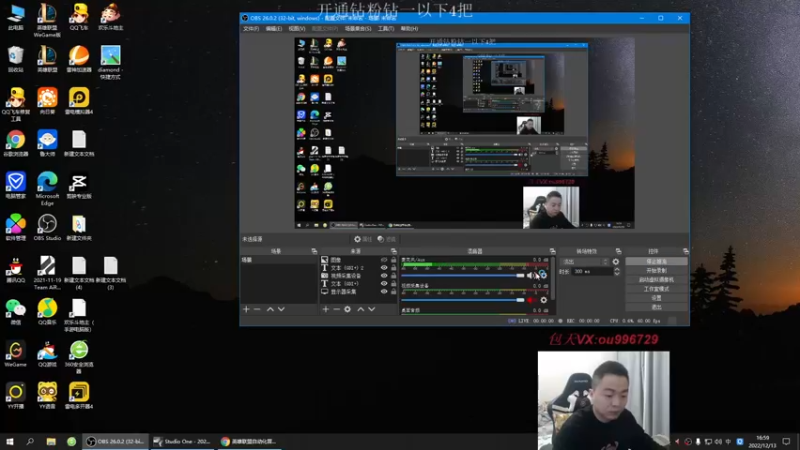Increase or decrease the transition duration stepper
Screen dimensions: 800x450
[616, 271]
